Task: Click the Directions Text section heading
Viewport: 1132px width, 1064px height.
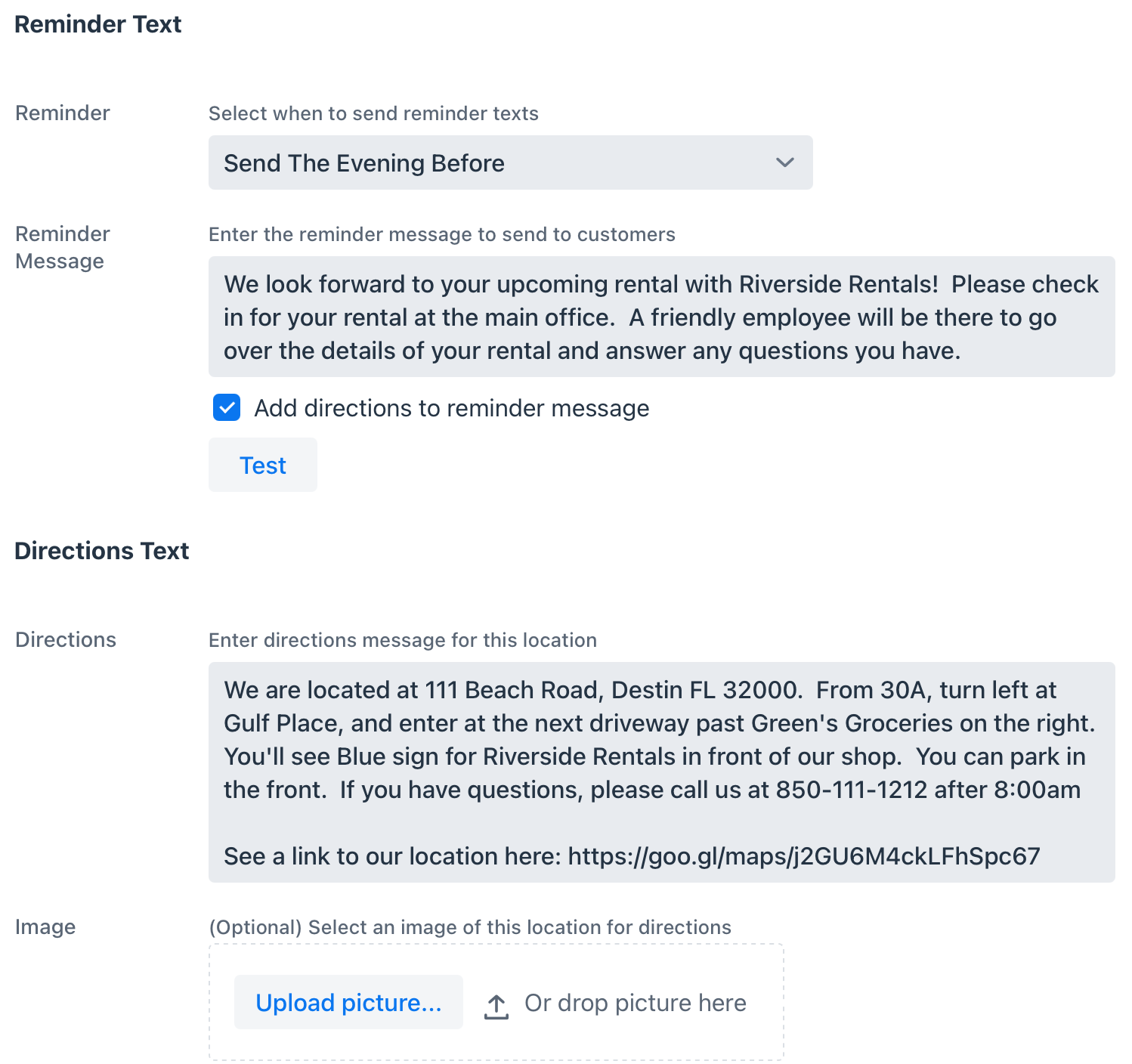Action: click(x=102, y=551)
